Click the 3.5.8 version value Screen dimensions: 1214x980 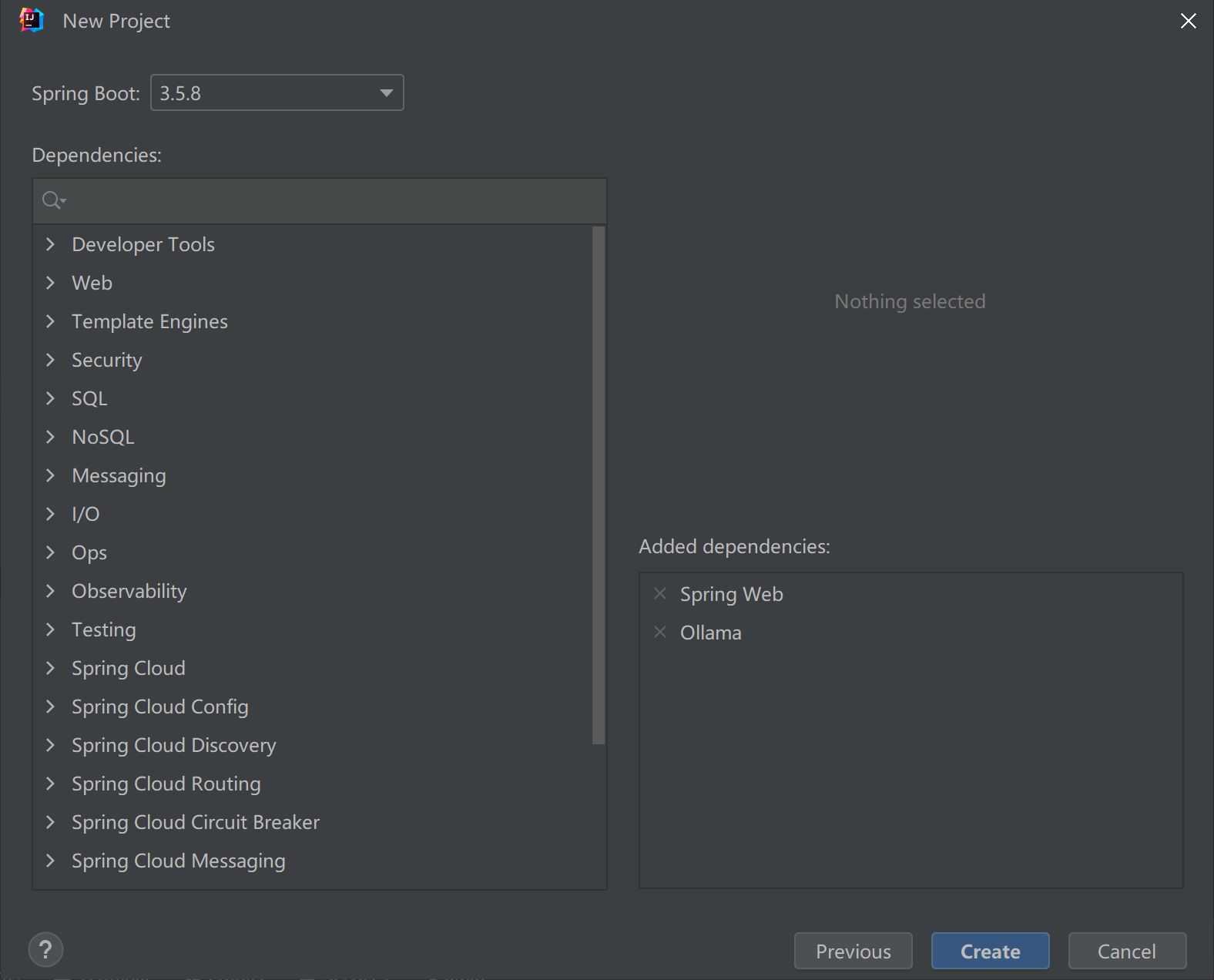pyautogui.click(x=180, y=93)
